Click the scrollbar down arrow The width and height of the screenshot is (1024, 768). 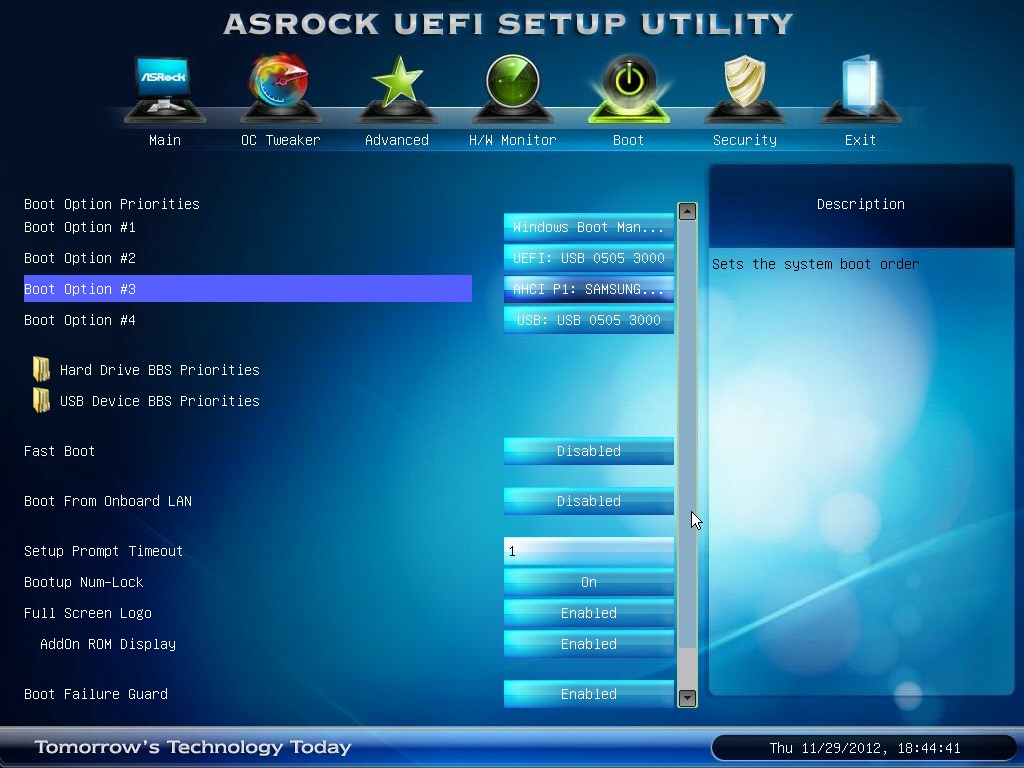coord(687,698)
